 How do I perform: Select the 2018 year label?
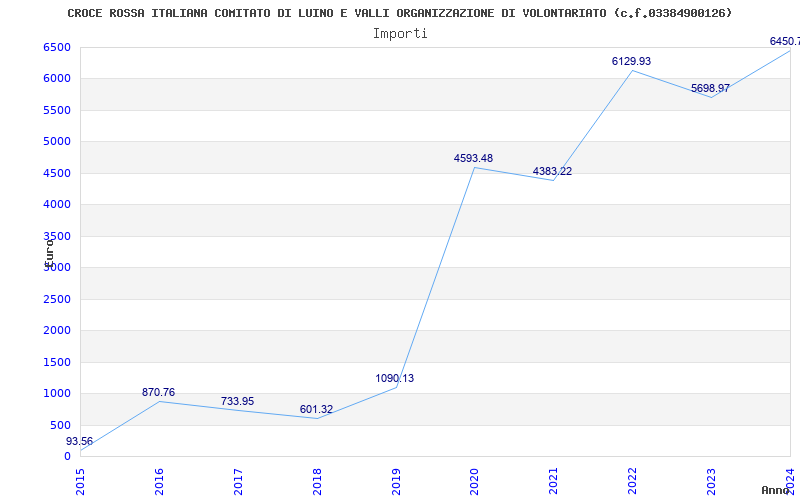pos(317,482)
